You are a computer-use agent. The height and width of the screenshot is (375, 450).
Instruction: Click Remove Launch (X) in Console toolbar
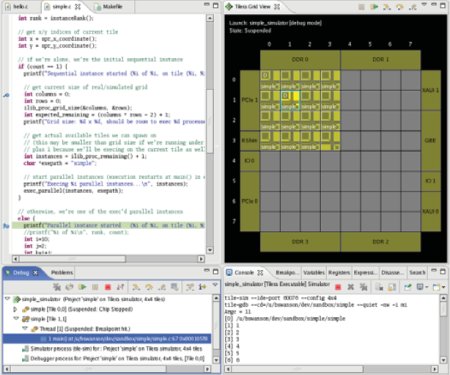click(x=351, y=287)
